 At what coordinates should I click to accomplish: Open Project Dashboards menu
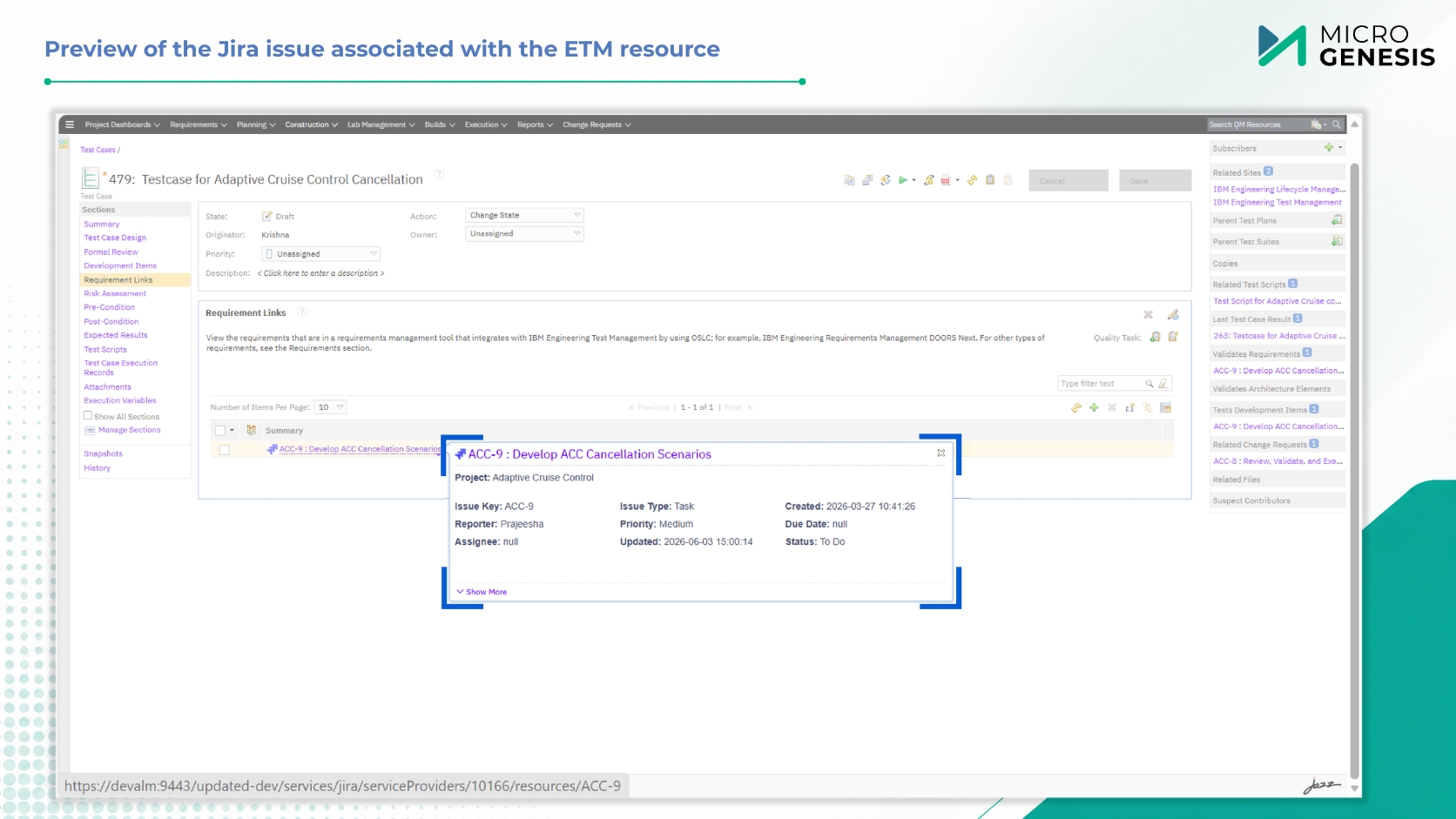(x=123, y=124)
